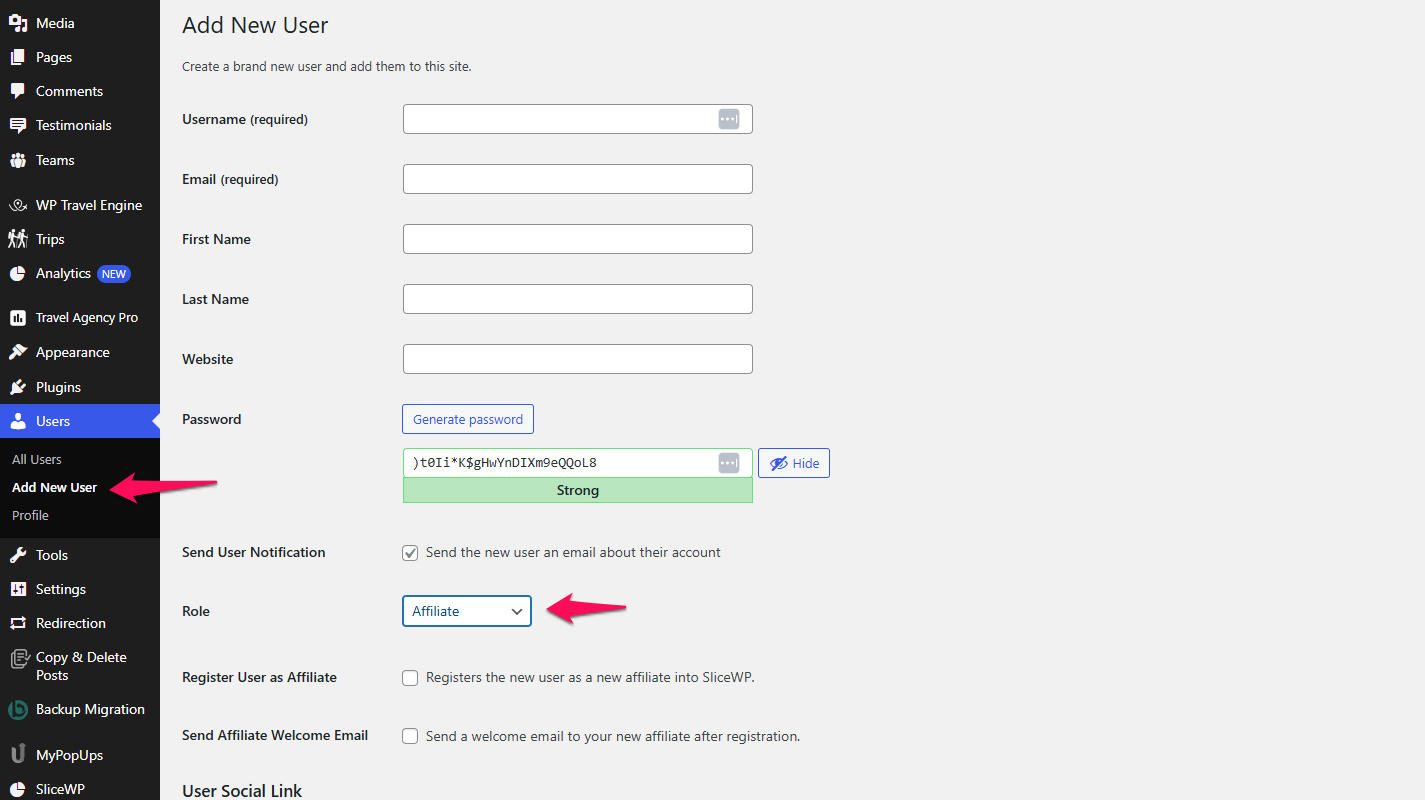Open WP Travel Engine from the sidebar
The height and width of the screenshot is (800, 1425).
pos(20,205)
